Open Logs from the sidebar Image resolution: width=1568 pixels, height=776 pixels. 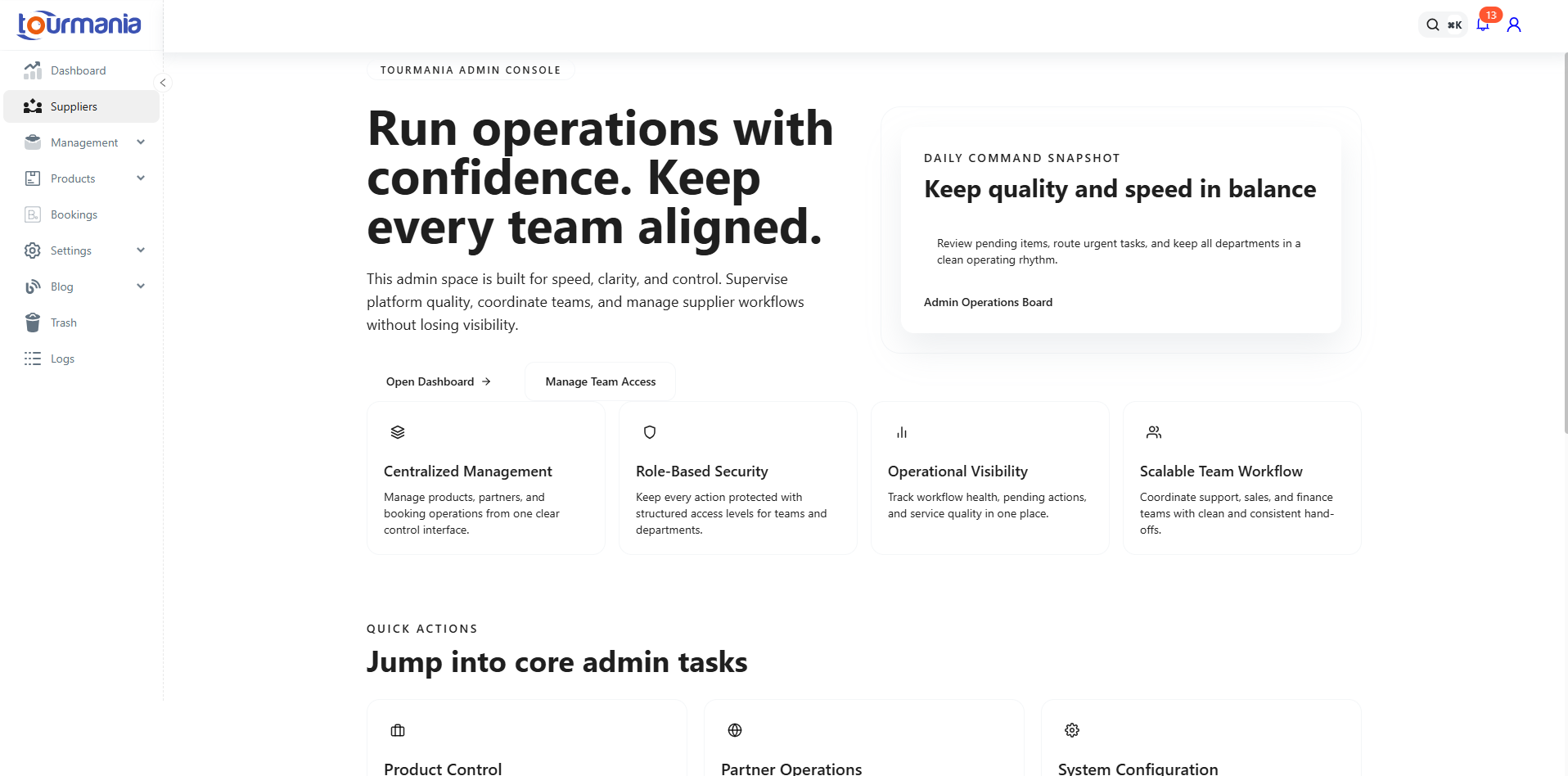pyautogui.click(x=81, y=359)
